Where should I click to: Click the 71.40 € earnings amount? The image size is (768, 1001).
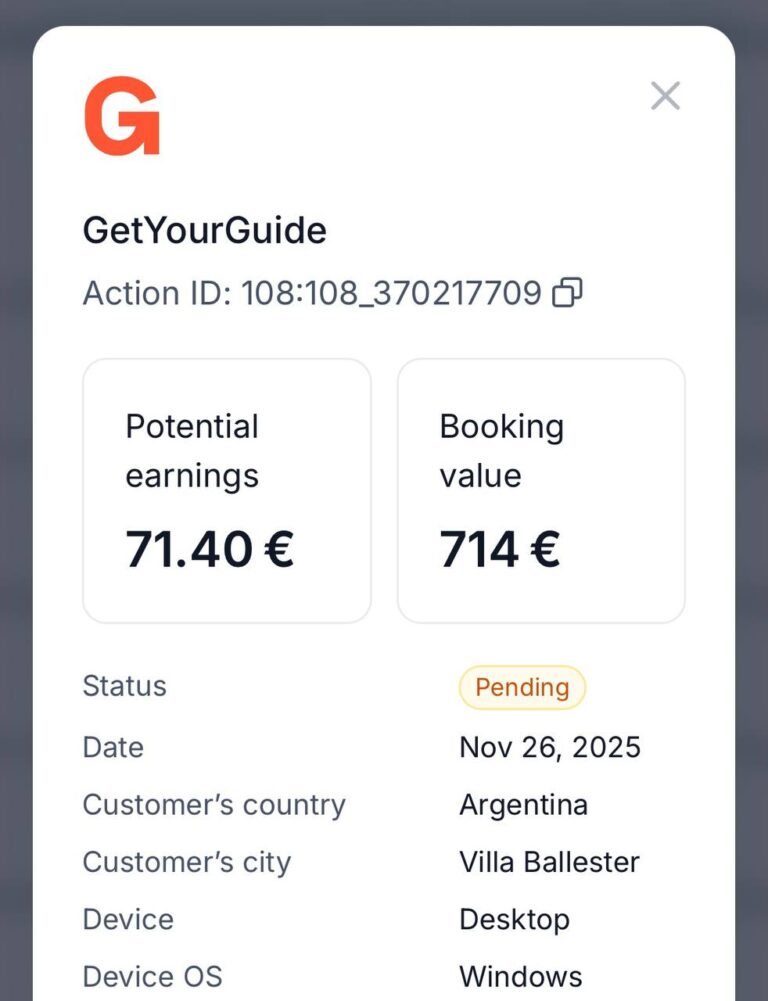pos(209,549)
